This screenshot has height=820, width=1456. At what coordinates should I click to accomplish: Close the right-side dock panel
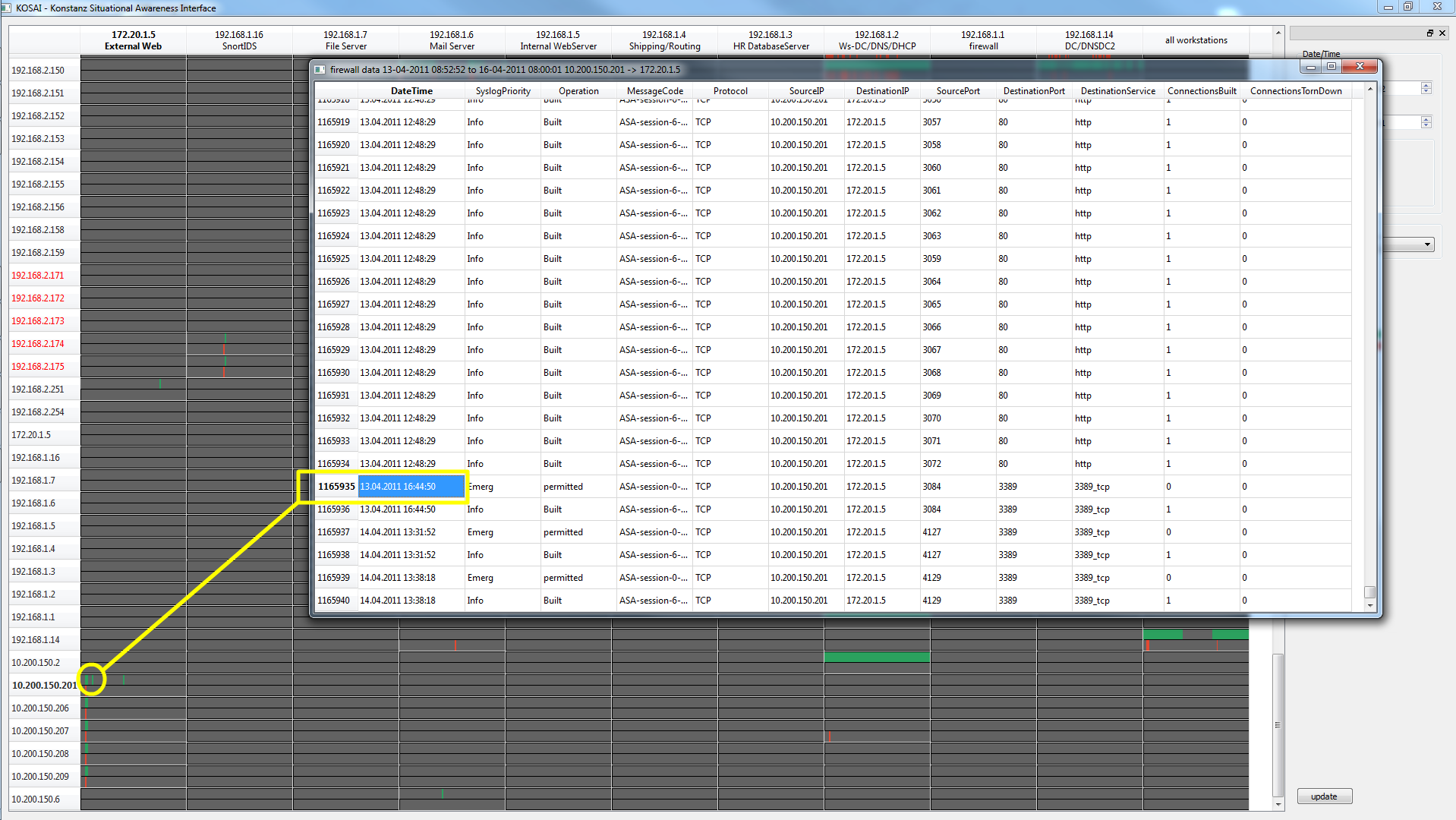(x=1442, y=33)
